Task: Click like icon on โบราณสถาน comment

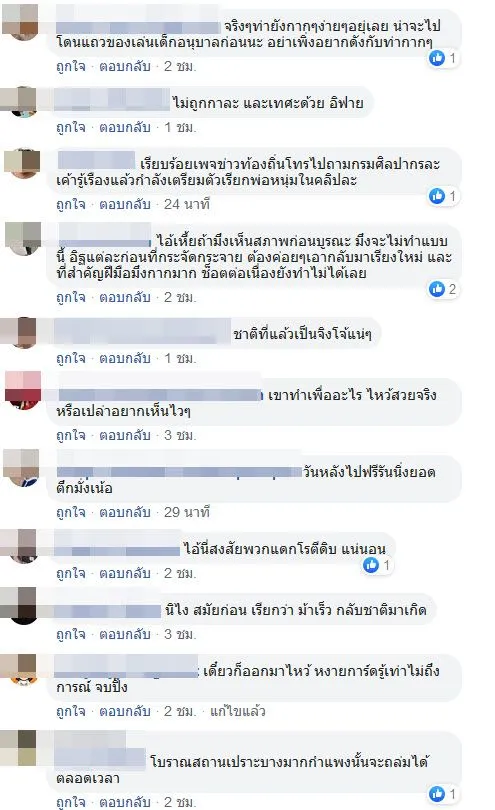Action: 437,793
